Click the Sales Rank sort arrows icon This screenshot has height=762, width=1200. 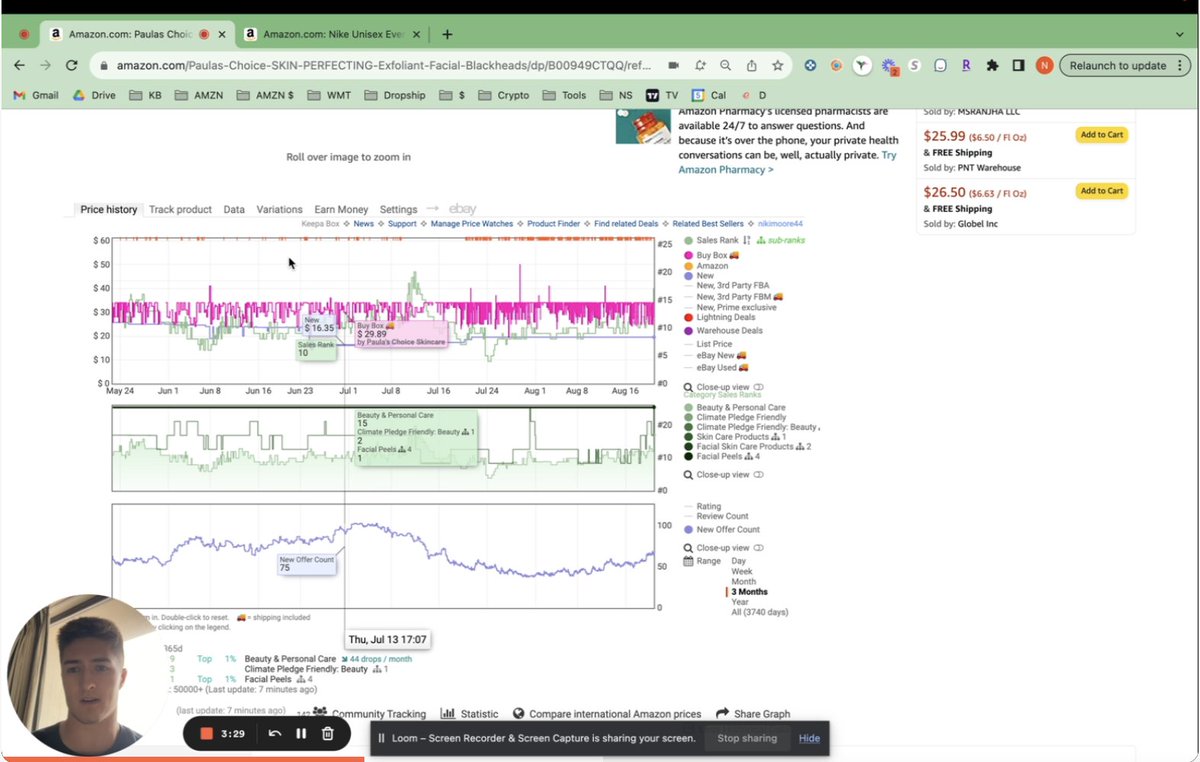coord(747,240)
